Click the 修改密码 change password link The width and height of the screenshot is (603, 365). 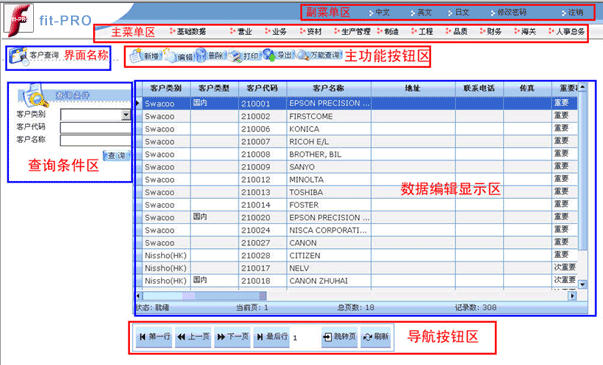(508, 13)
